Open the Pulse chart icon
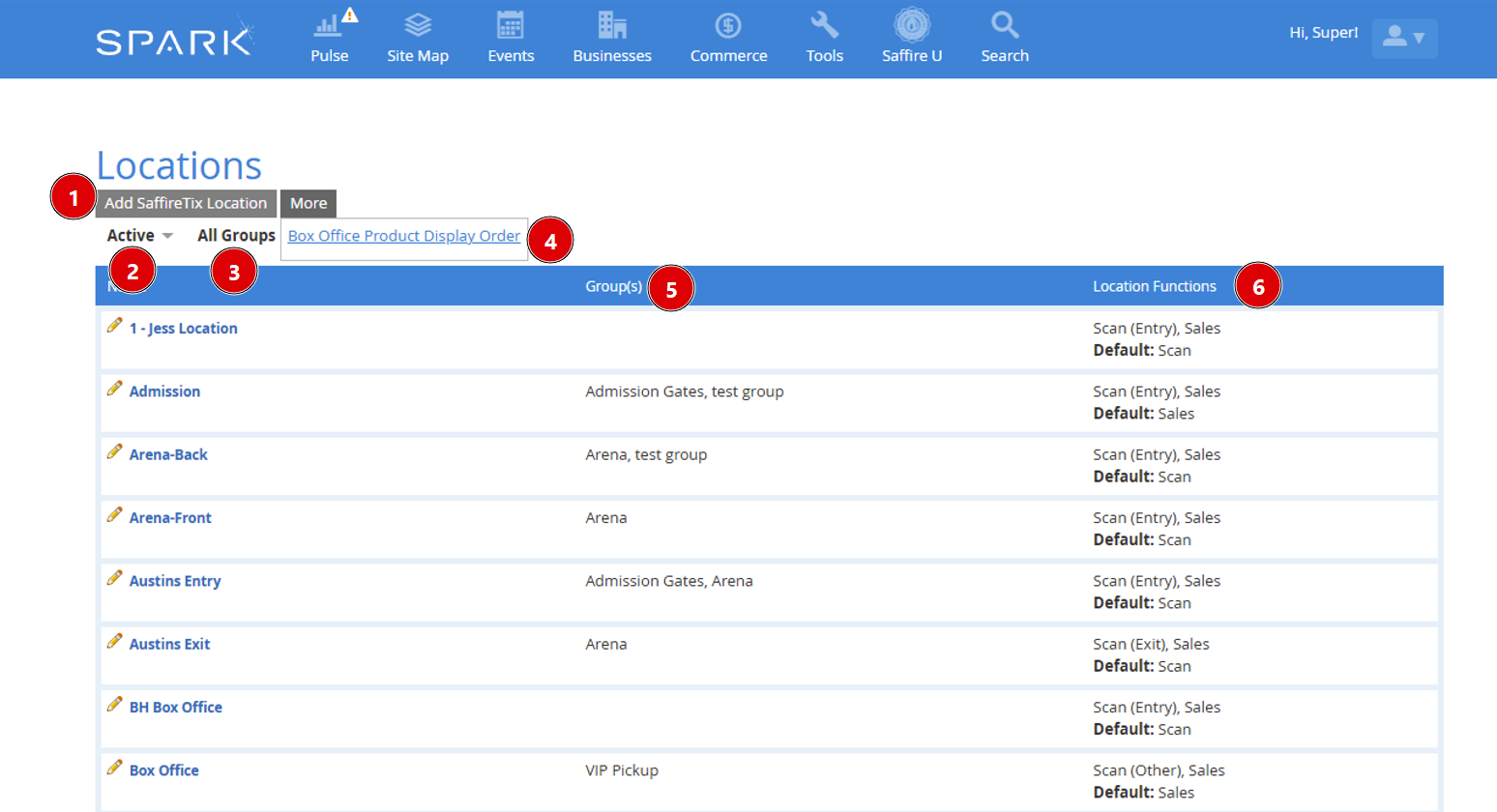1497x812 pixels. [x=328, y=24]
